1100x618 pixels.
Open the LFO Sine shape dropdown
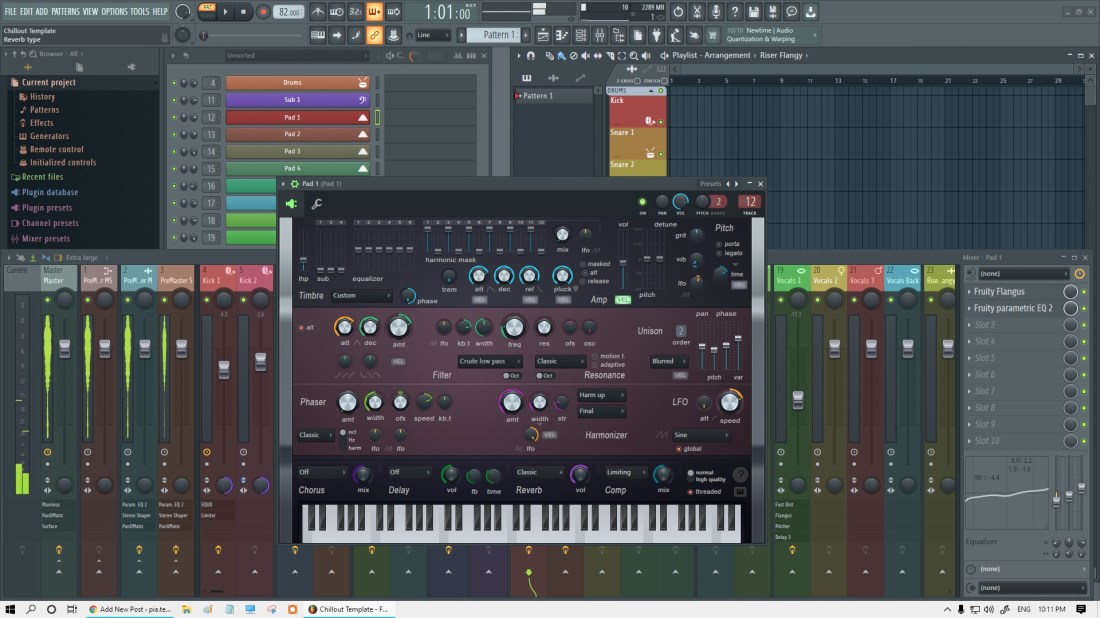[700, 435]
